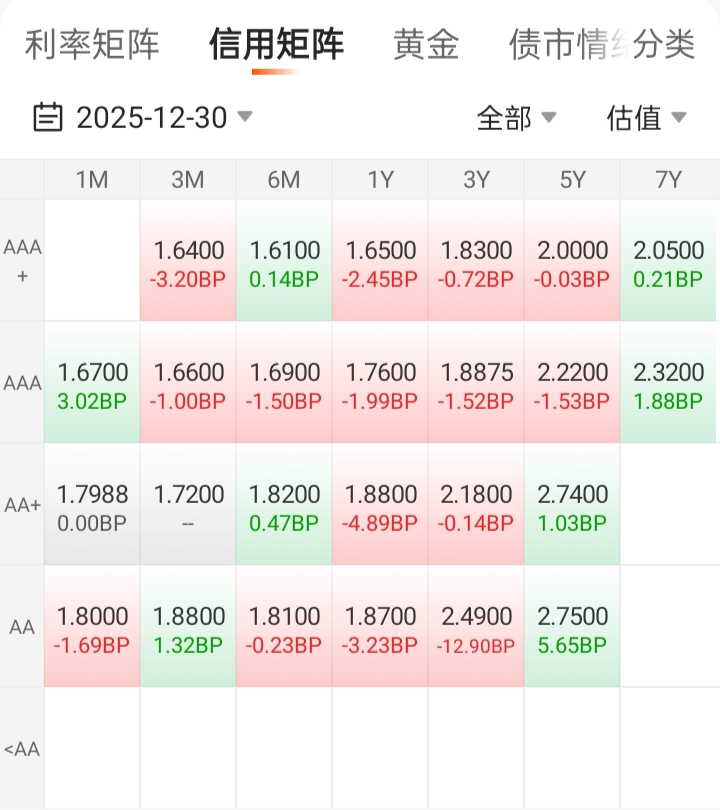The width and height of the screenshot is (720, 810).
Task: Tap the 分类 button
Action: (665, 45)
